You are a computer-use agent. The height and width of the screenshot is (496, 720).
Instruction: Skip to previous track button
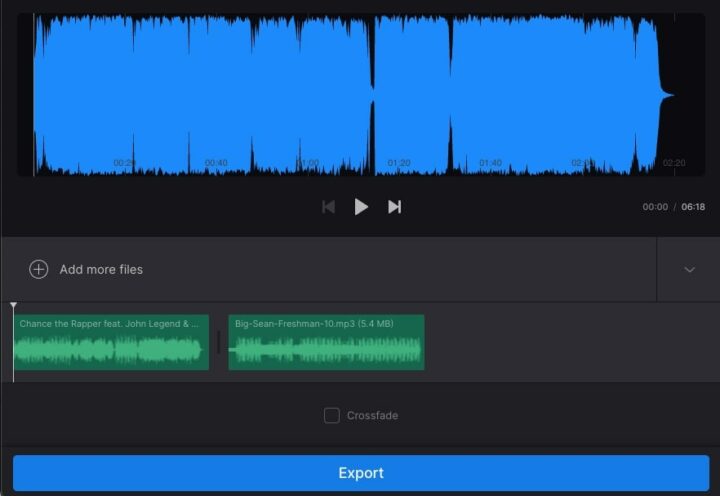coord(328,207)
